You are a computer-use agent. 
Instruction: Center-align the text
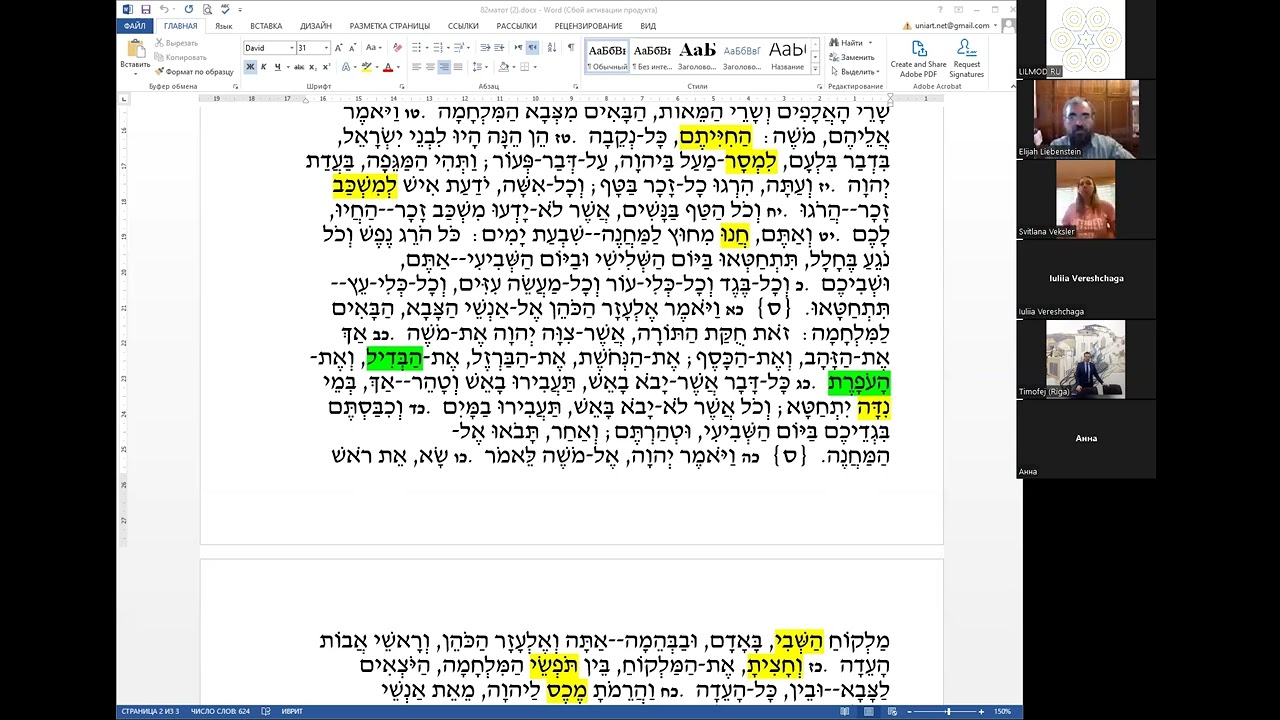coord(431,67)
